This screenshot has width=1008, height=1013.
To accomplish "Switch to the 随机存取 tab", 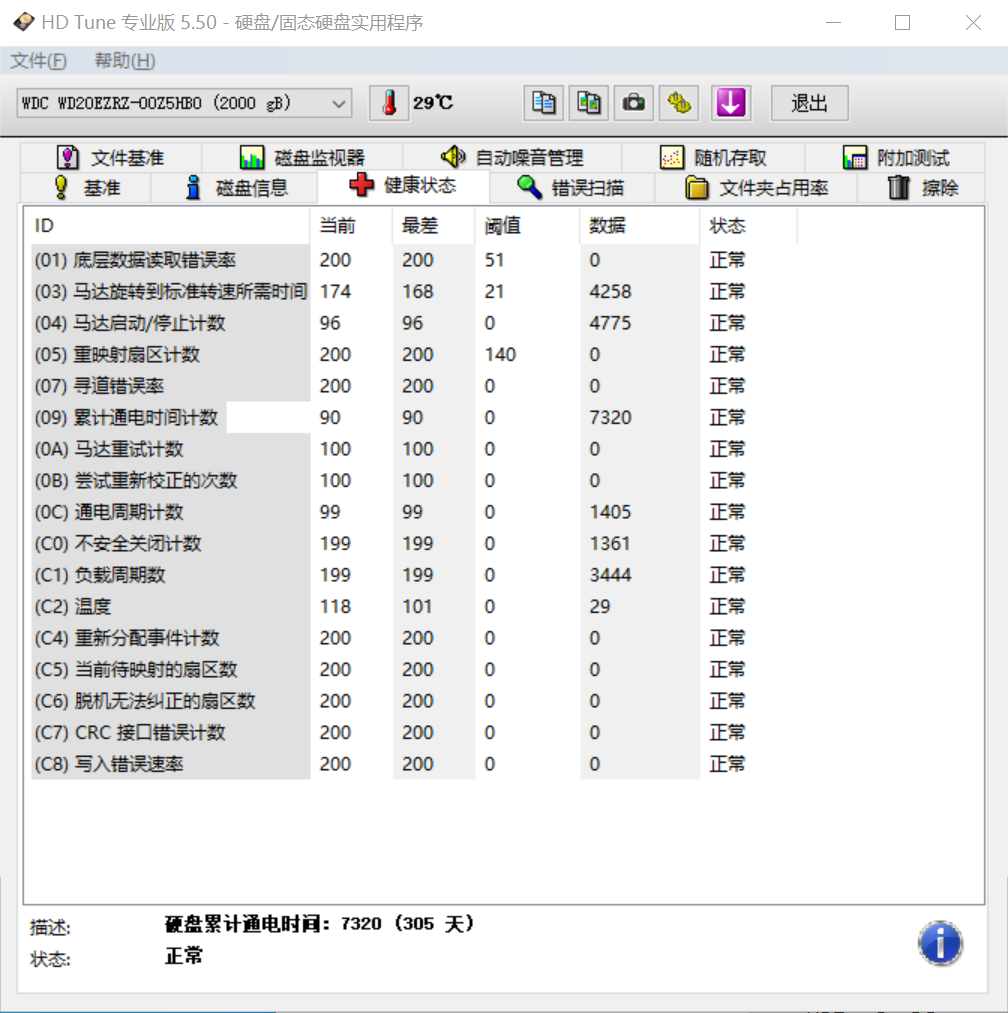I will pyautogui.click(x=713, y=158).
